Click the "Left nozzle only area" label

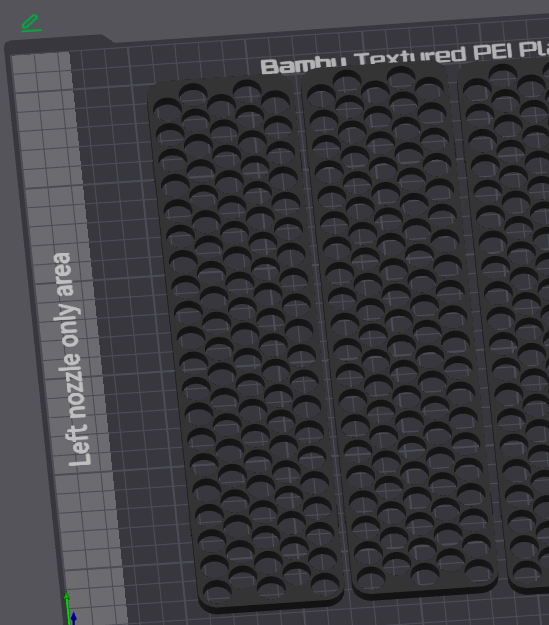click(72, 359)
